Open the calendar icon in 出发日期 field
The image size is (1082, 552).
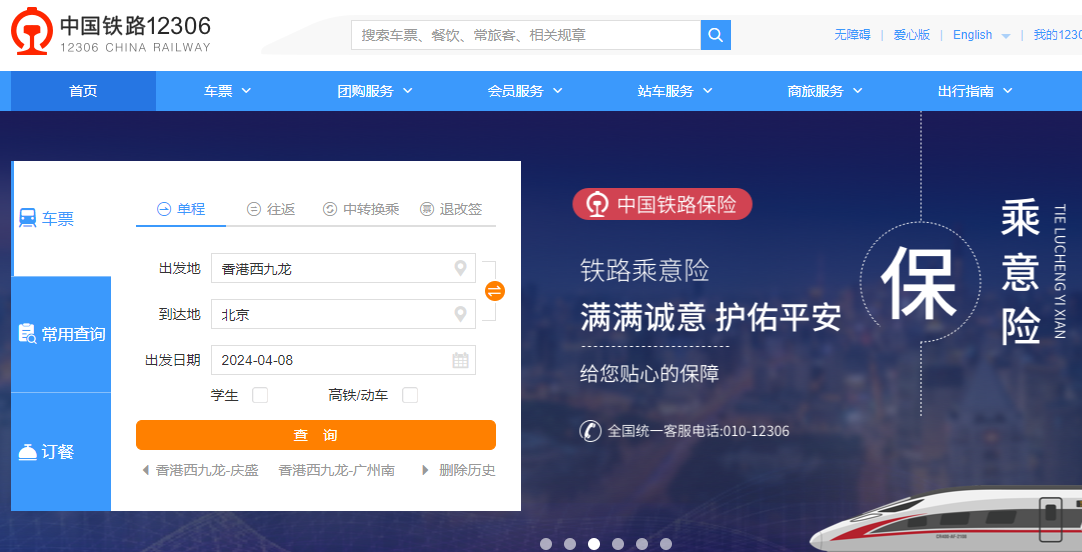pos(460,360)
